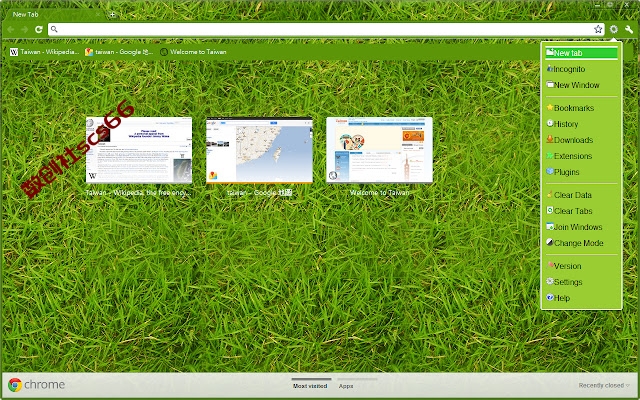This screenshot has width=640, height=400.
Task: Click the puzzle icon beside Extensions
Action: pos(550,155)
